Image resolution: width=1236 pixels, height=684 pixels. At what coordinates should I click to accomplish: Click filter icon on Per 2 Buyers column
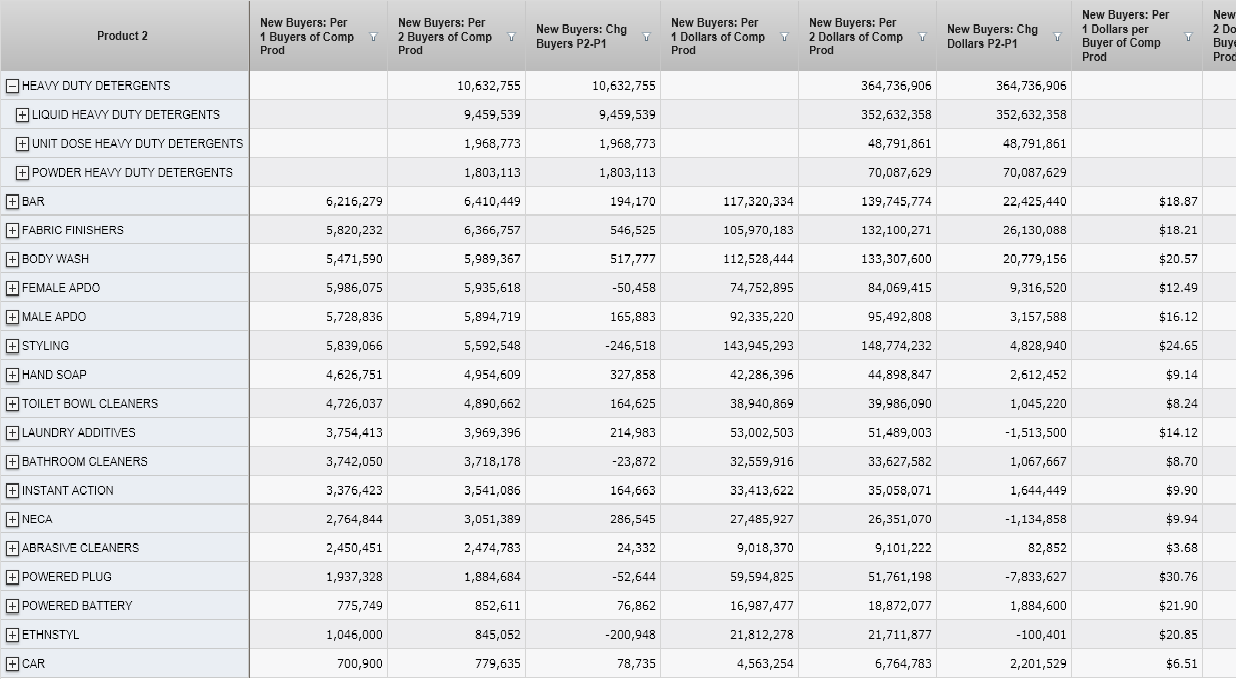click(x=511, y=37)
